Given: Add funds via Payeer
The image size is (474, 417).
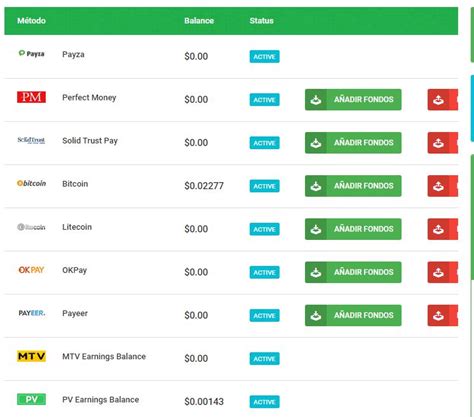Looking at the screenshot, I should 353,315.
